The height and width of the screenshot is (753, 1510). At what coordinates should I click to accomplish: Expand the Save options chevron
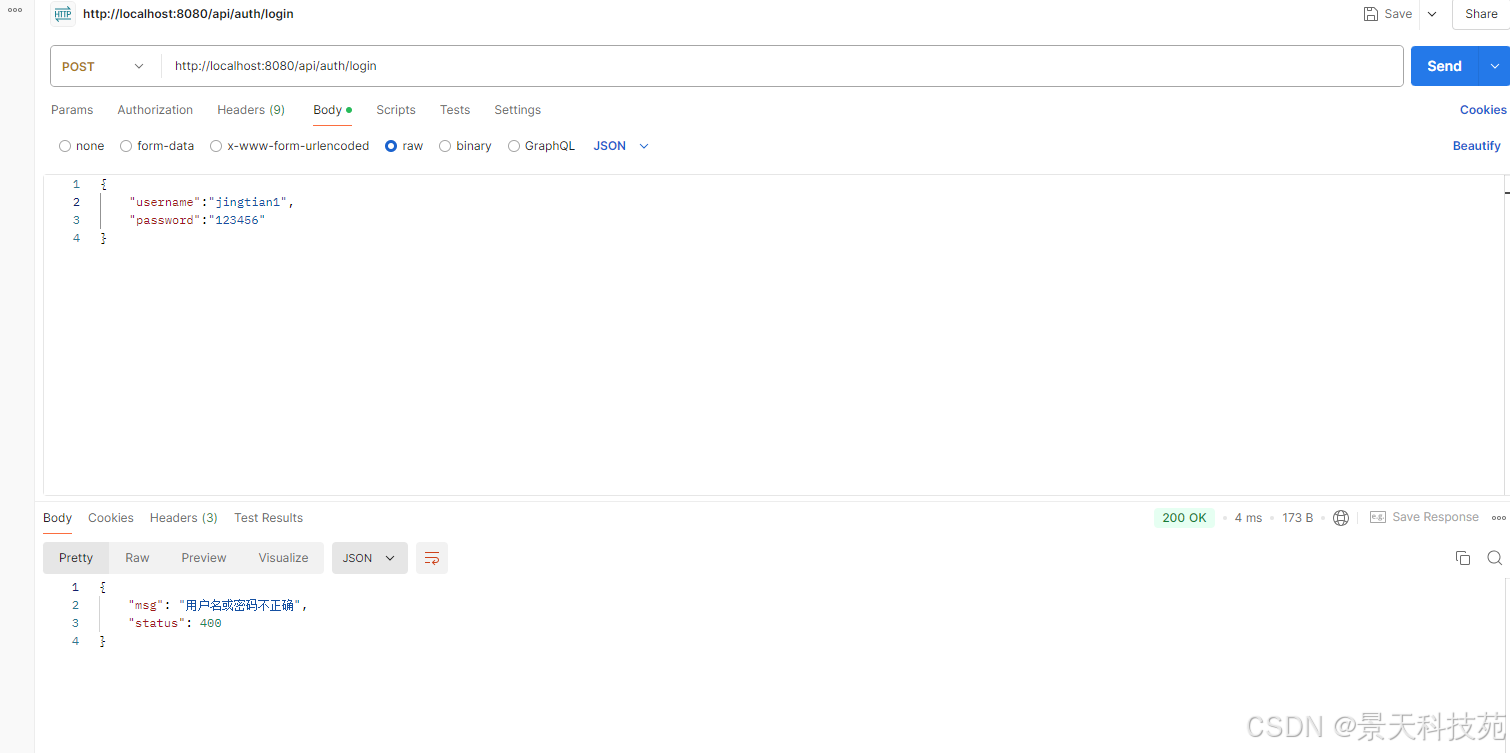point(1432,14)
